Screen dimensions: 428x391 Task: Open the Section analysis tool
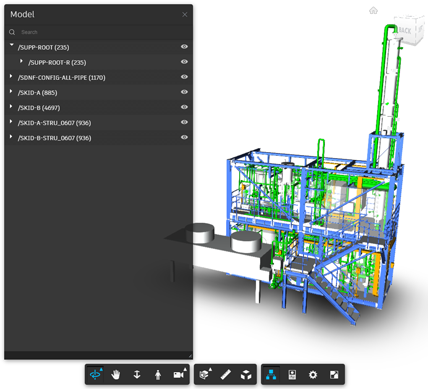pyautogui.click(x=205, y=375)
